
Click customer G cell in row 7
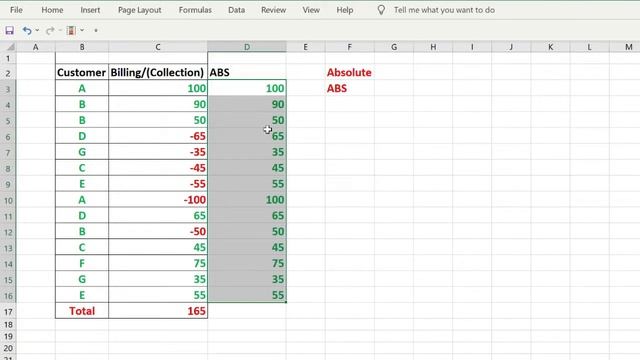click(x=82, y=152)
